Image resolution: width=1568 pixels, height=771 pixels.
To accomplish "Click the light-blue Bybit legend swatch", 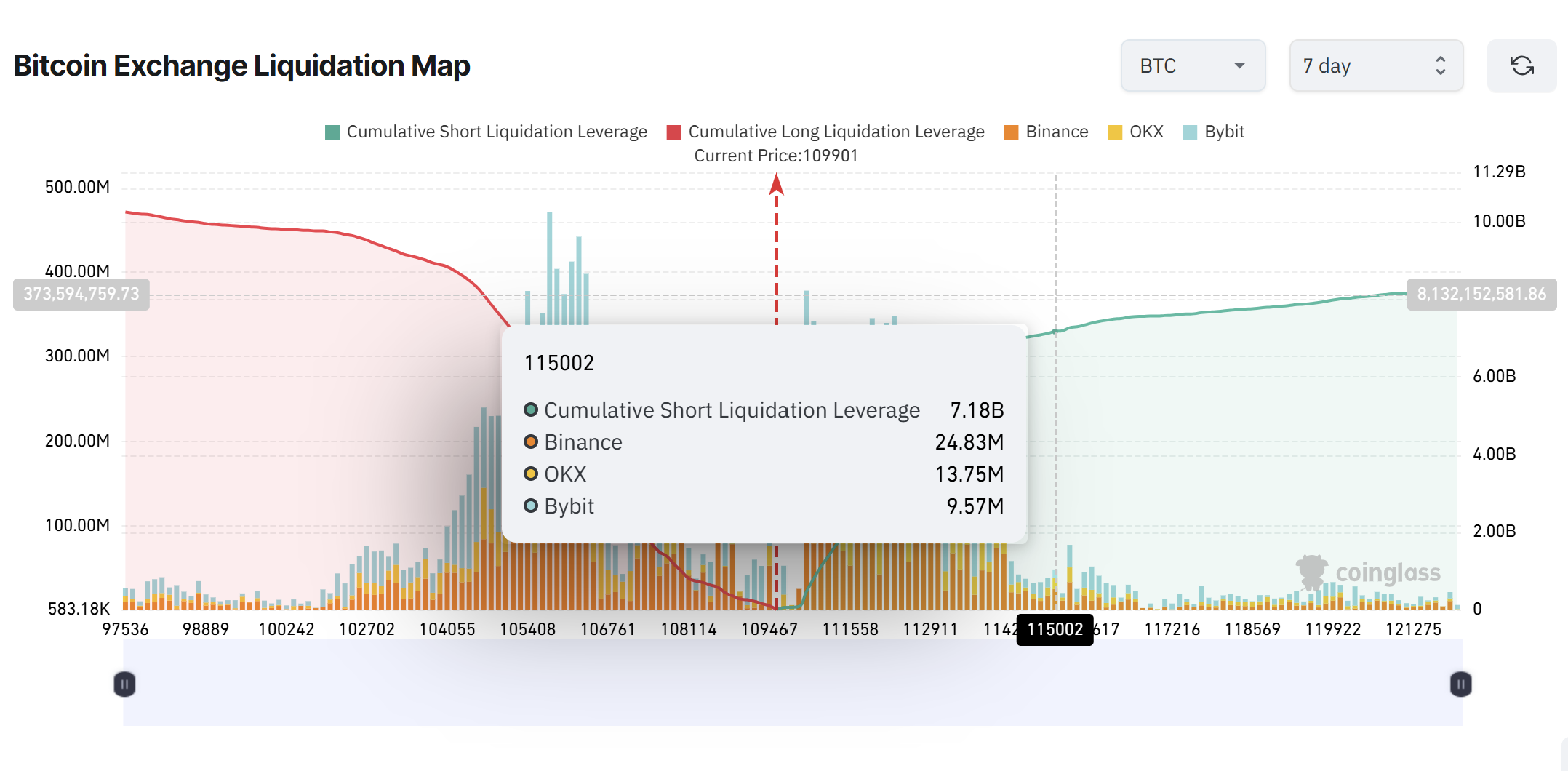I will pyautogui.click(x=1190, y=132).
